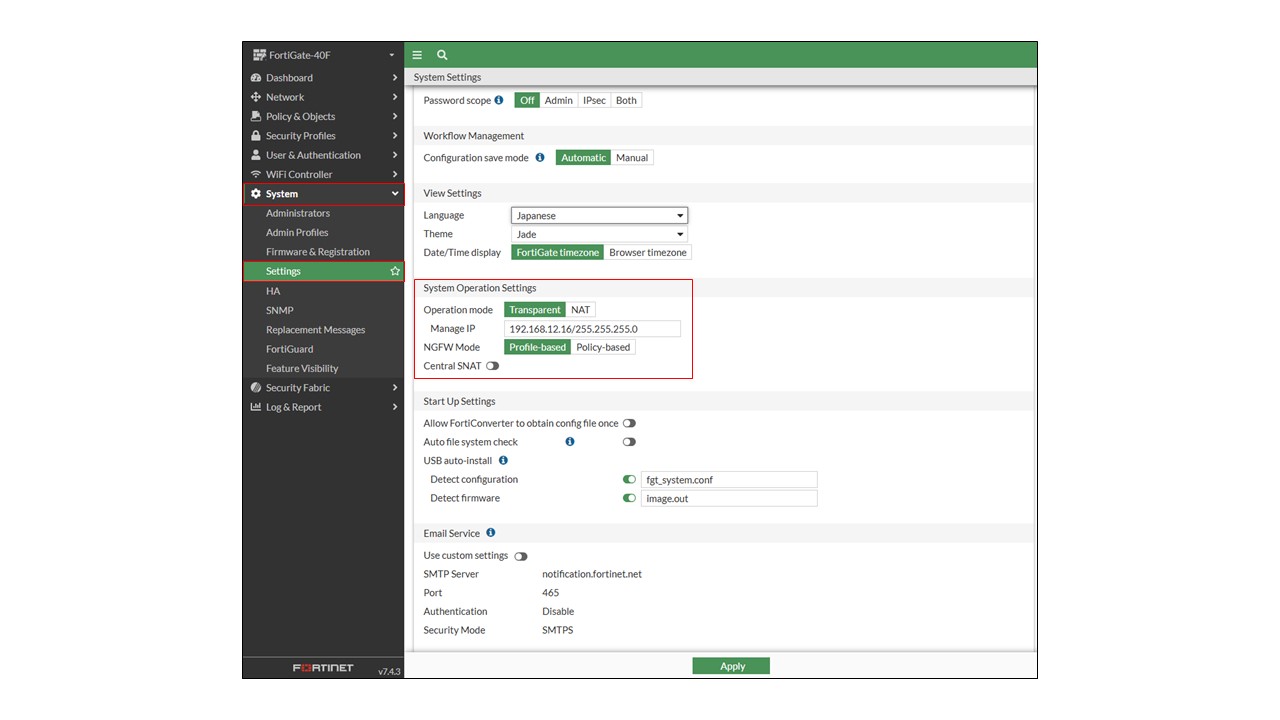Image resolution: width=1280 pixels, height=720 pixels.
Task: Click the USB auto-install info icon
Action: pyautogui.click(x=503, y=461)
